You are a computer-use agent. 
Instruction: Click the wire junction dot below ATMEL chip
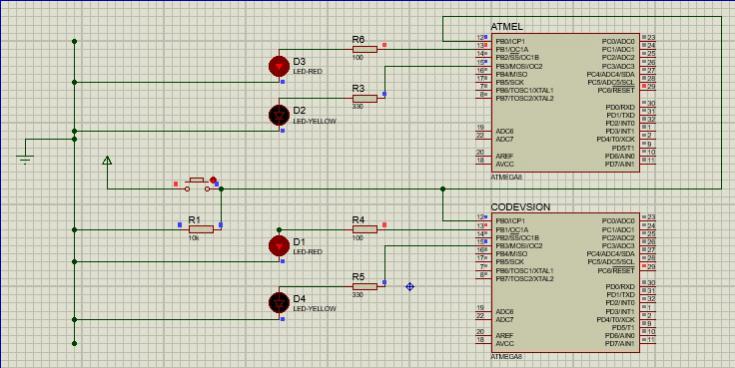pyautogui.click(x=442, y=189)
